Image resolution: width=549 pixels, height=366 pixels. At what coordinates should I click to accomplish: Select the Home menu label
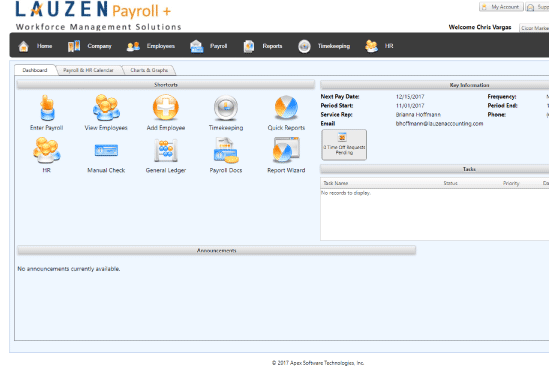pyautogui.click(x=44, y=46)
